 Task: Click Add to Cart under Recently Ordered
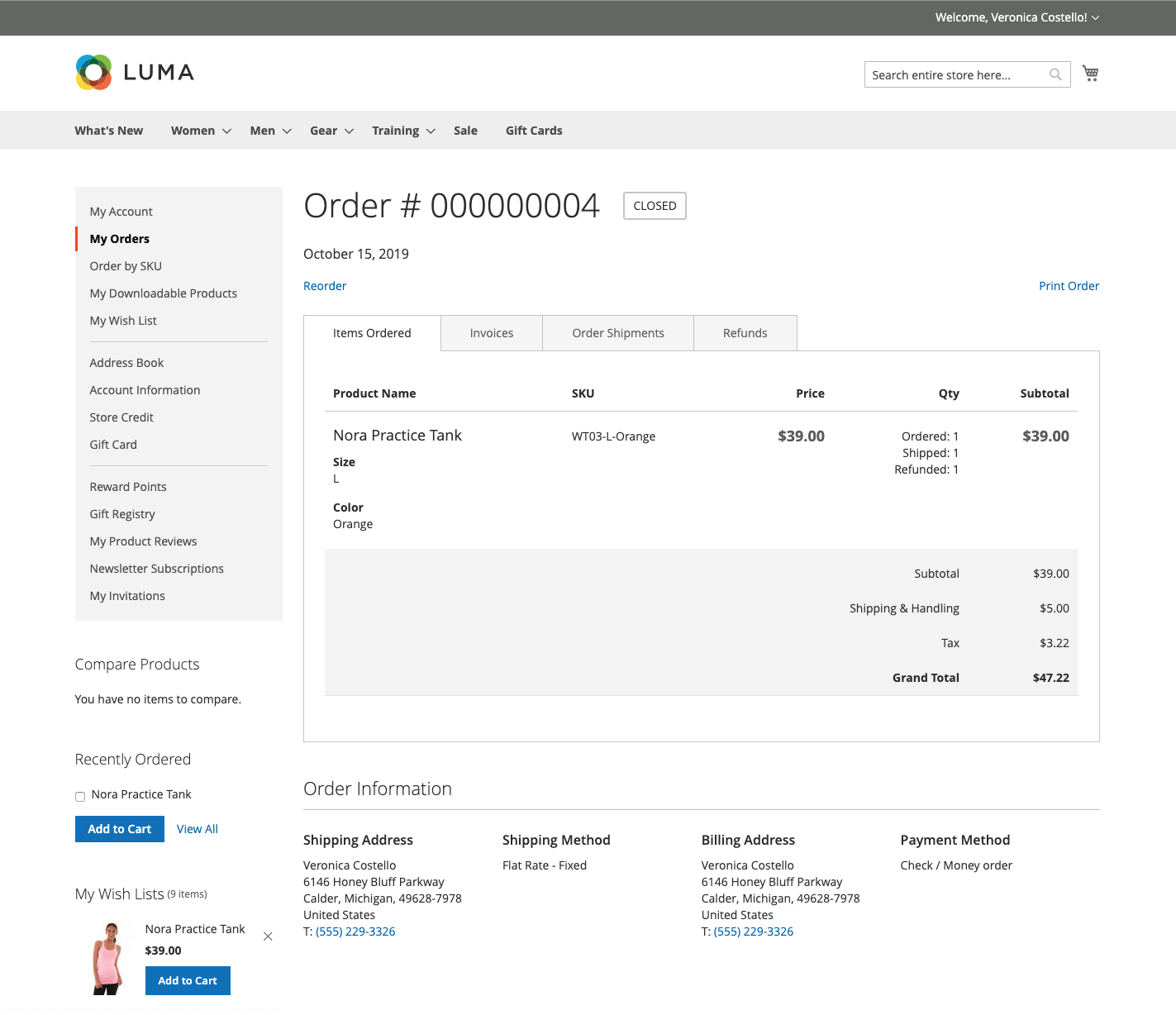pos(120,829)
